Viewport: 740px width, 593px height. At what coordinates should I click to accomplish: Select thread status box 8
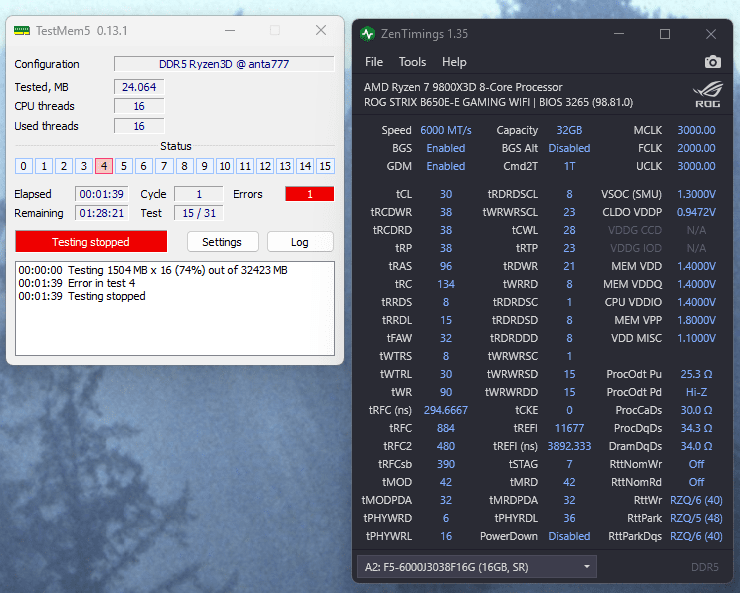point(185,166)
